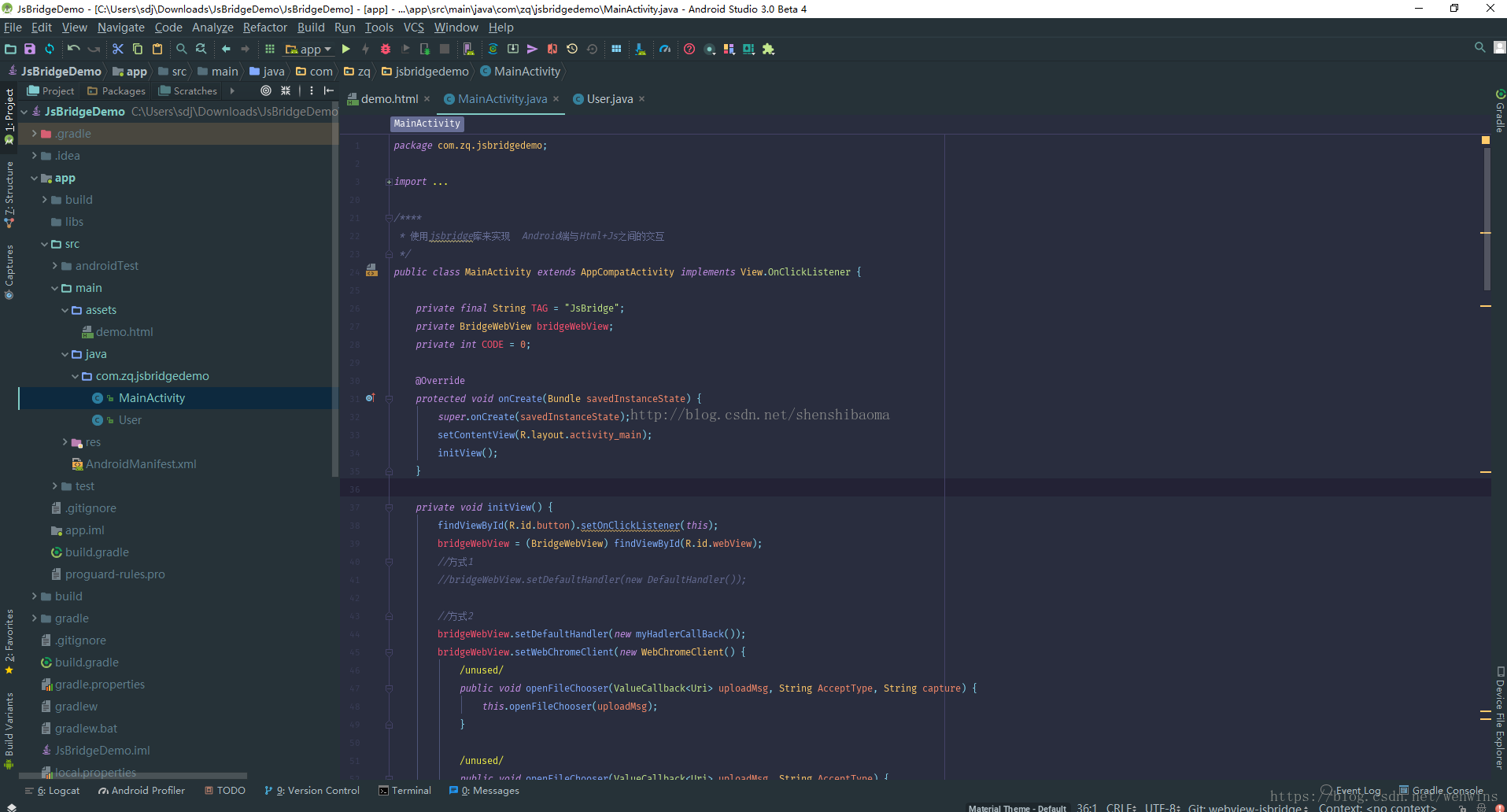The height and width of the screenshot is (812, 1507).
Task: Save all files using the floppy icon
Action: click(30, 49)
